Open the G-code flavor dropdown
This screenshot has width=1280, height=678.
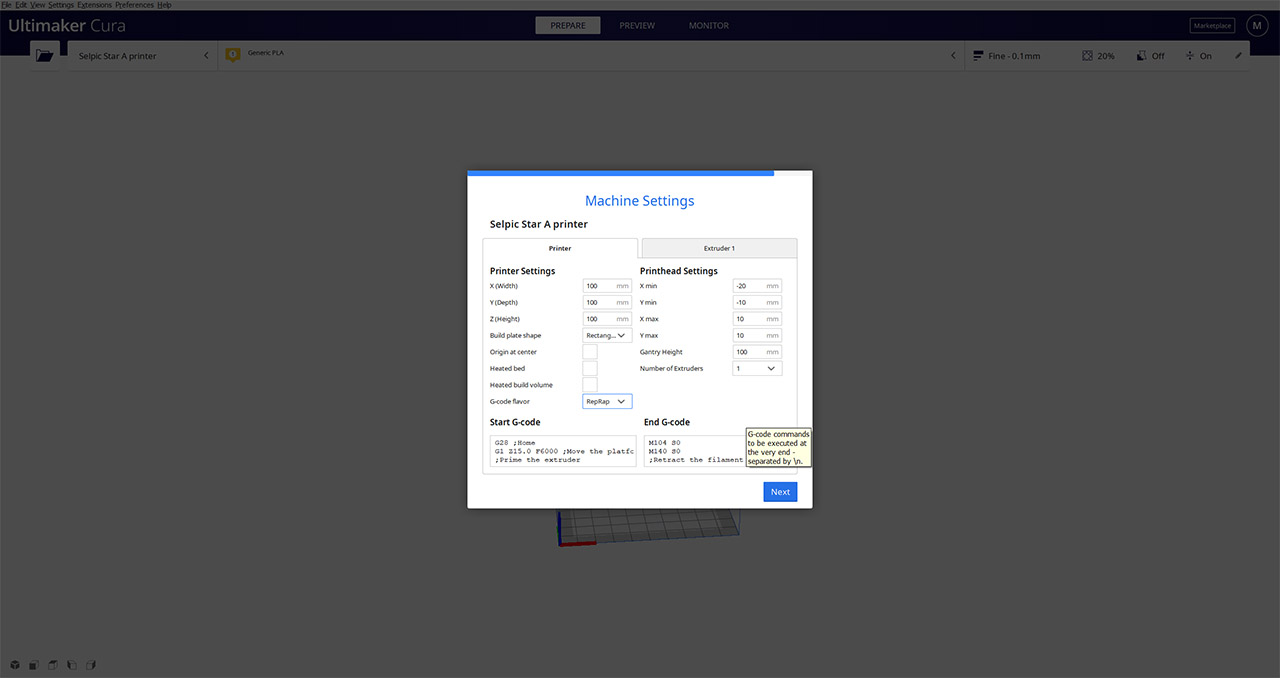(607, 402)
